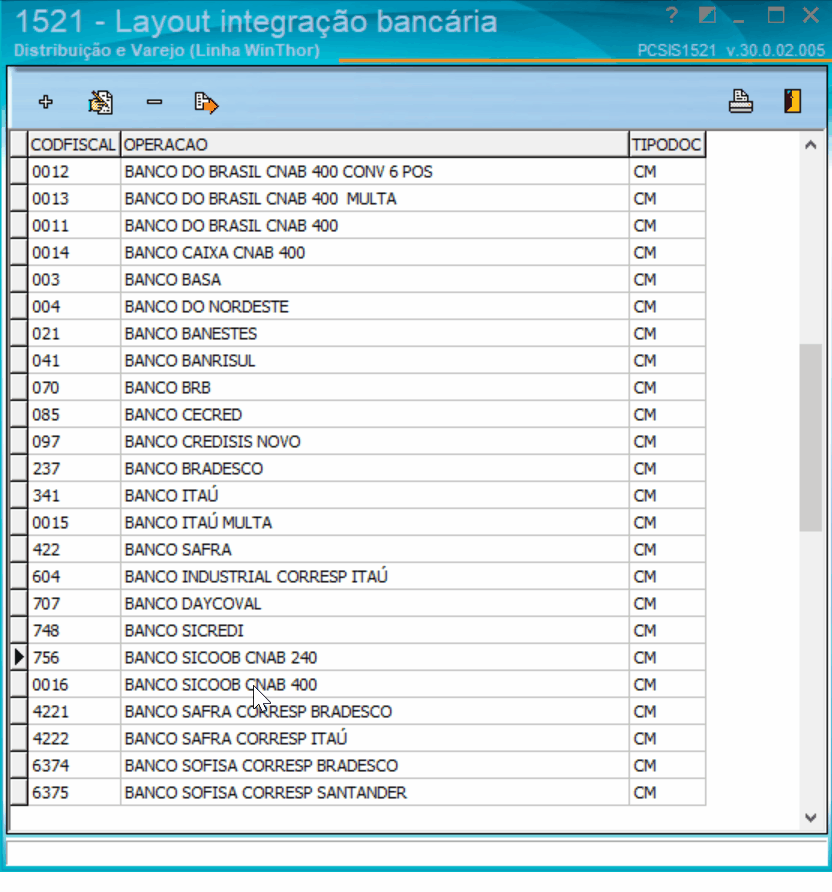Click the window resize icon beside help
832x892 pixels.
point(707,15)
